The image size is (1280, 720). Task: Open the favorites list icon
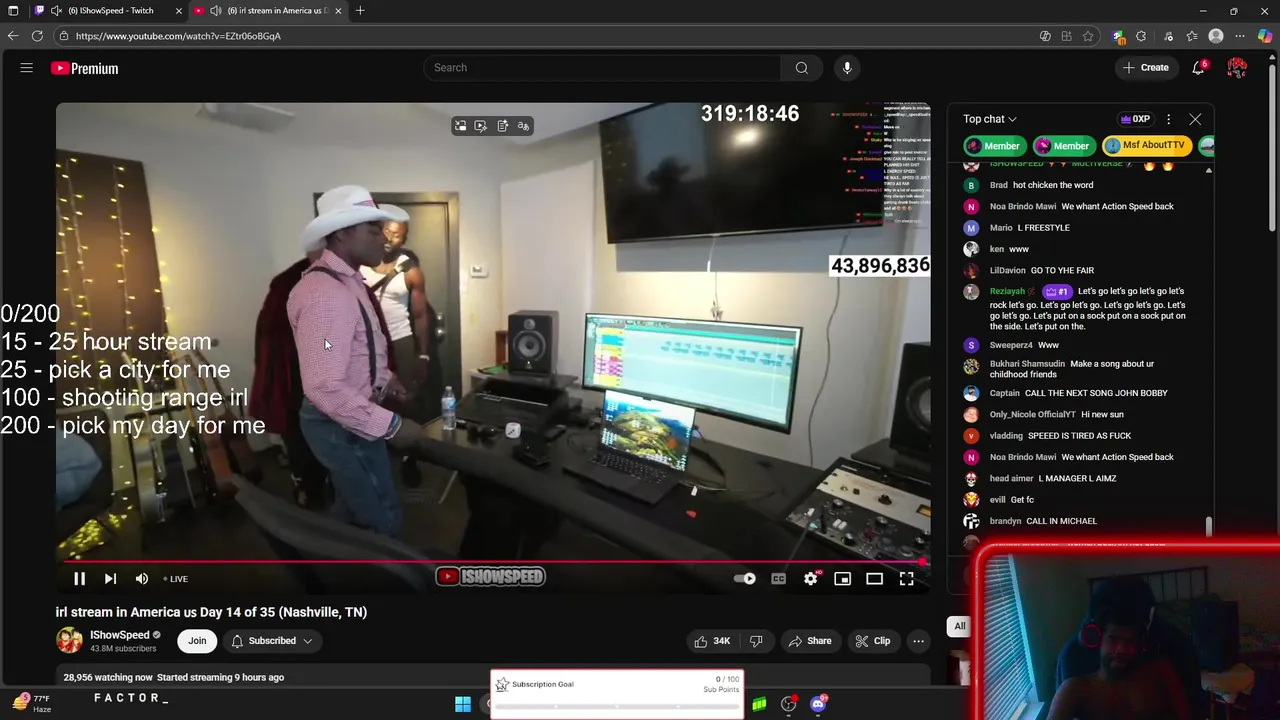(1192, 36)
